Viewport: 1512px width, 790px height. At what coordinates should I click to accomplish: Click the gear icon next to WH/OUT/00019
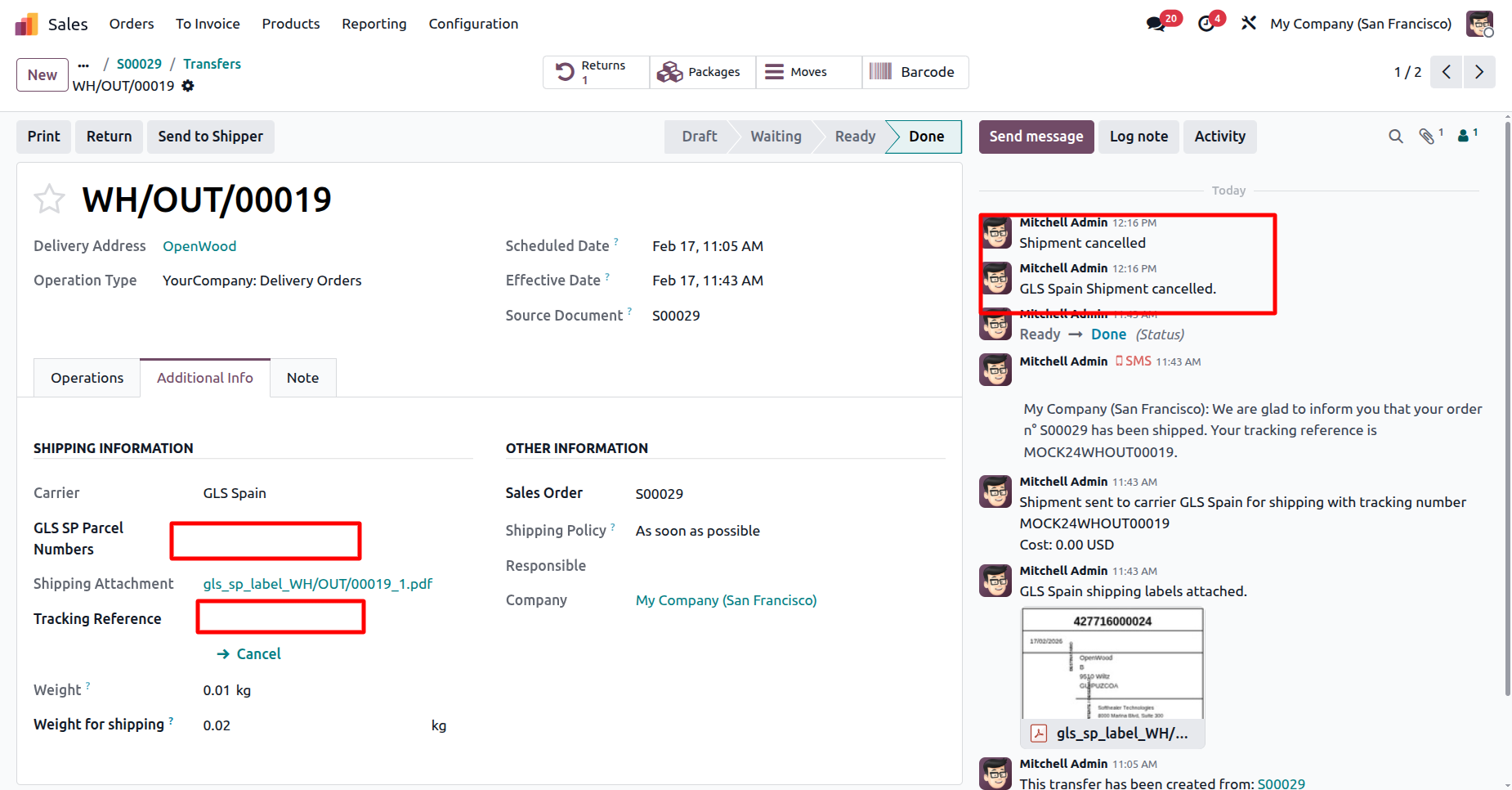[x=188, y=86]
